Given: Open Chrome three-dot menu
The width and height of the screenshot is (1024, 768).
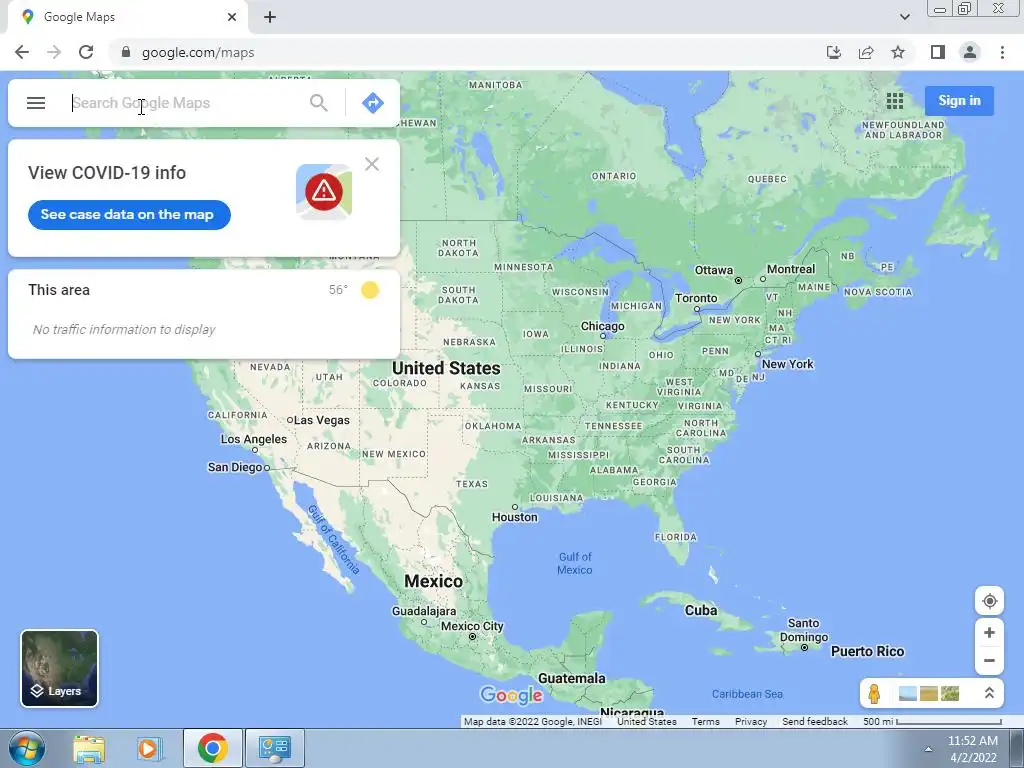Looking at the screenshot, I should [1002, 52].
